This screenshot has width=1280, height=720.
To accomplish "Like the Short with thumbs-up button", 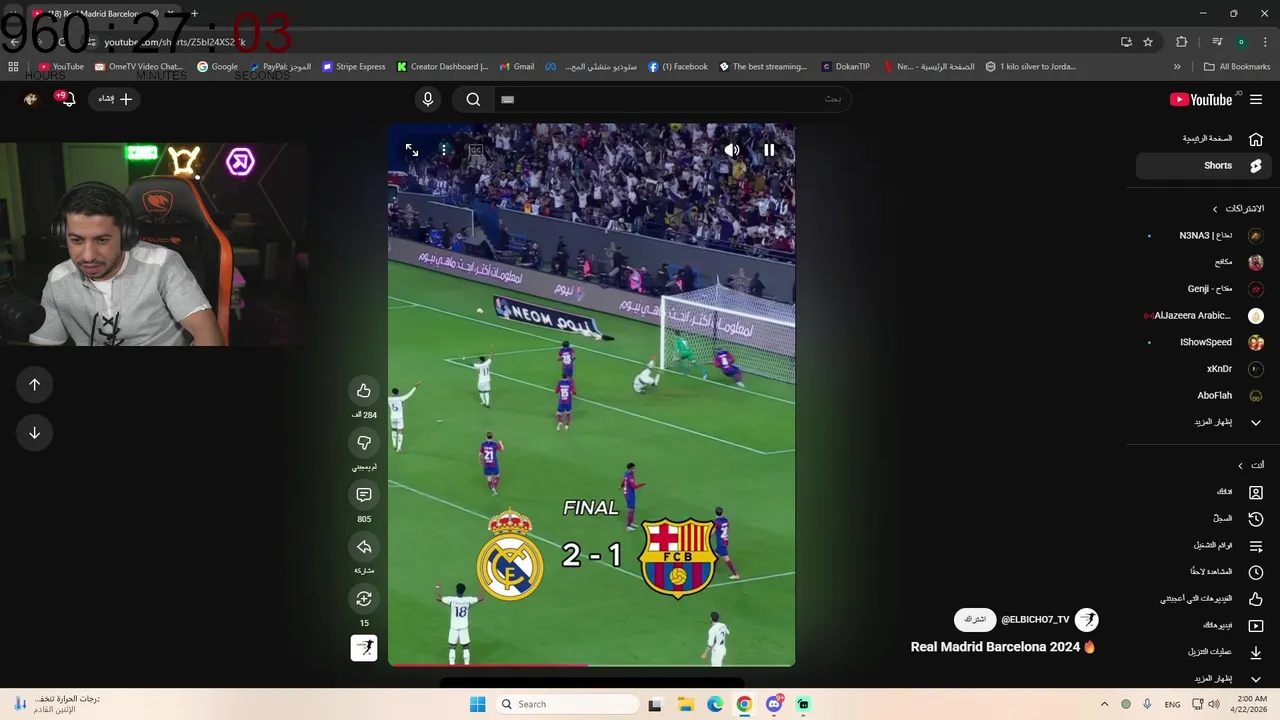I will (364, 391).
